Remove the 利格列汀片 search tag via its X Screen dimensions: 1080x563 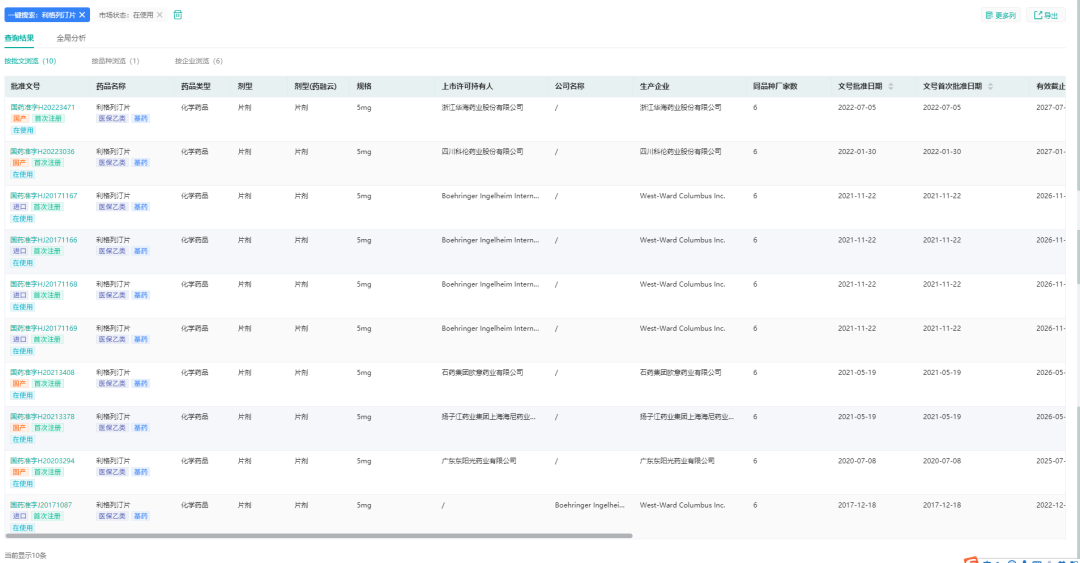[x=82, y=14]
